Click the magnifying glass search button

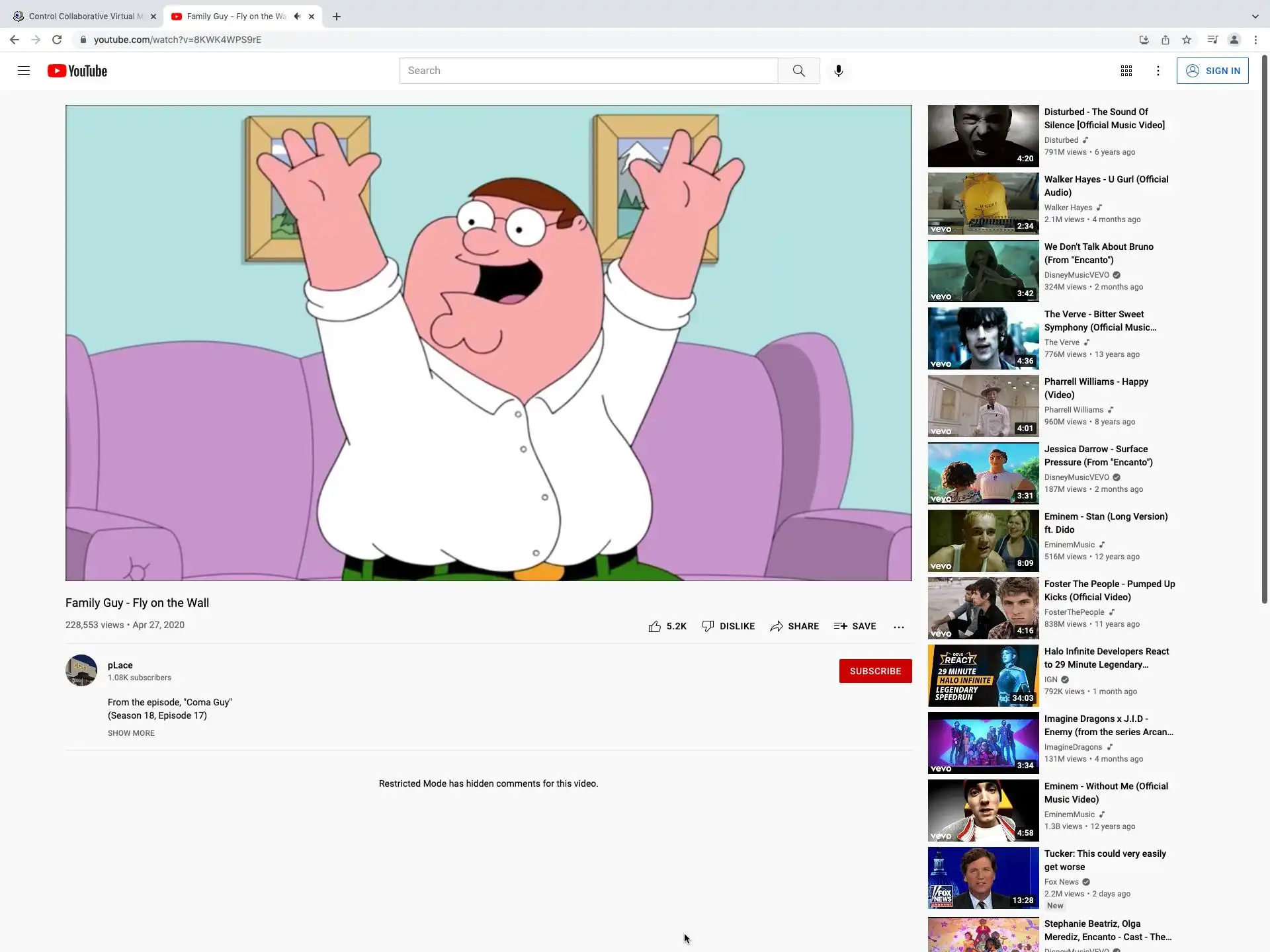pos(798,71)
